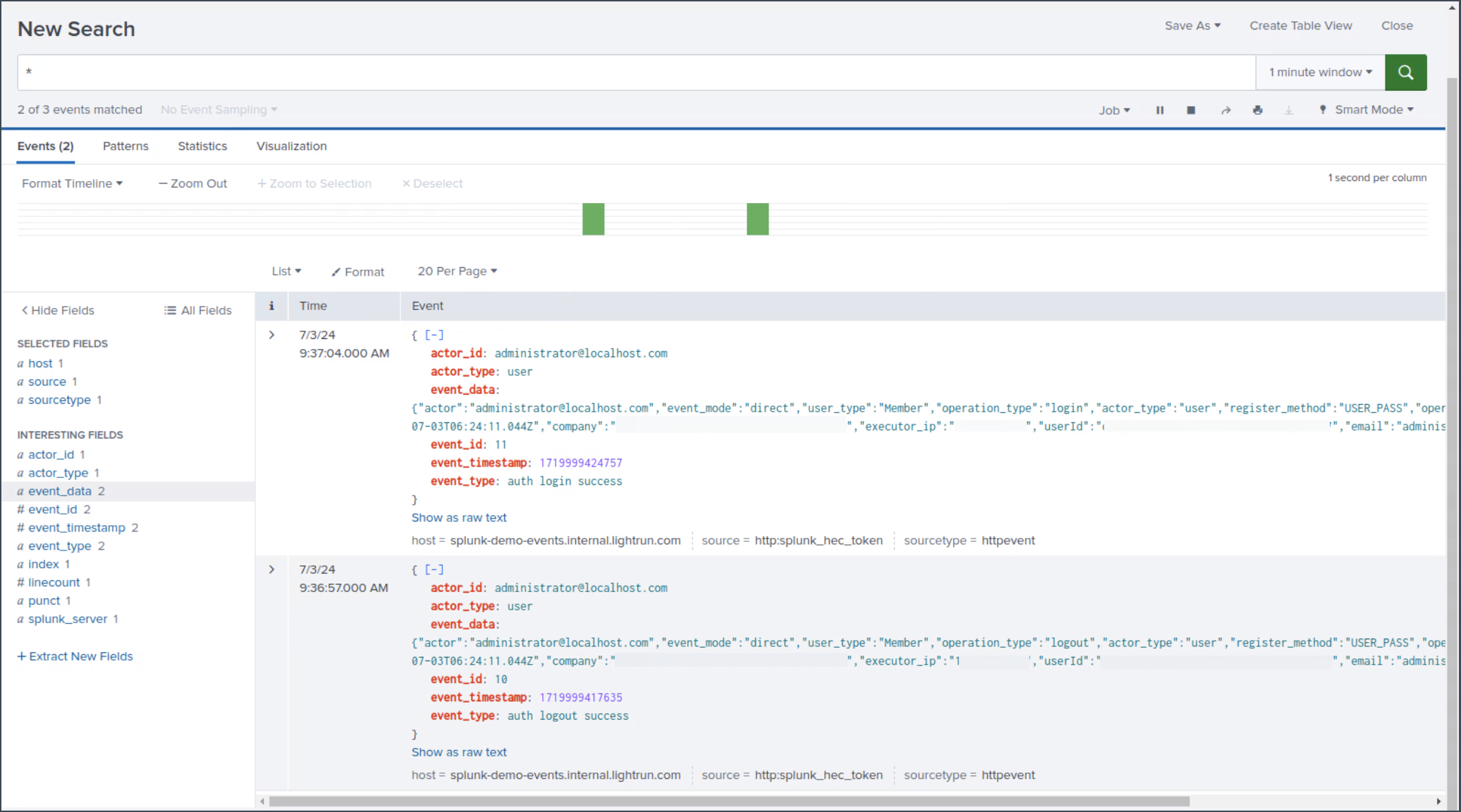Open 20 Per Page dropdown

[457, 271]
